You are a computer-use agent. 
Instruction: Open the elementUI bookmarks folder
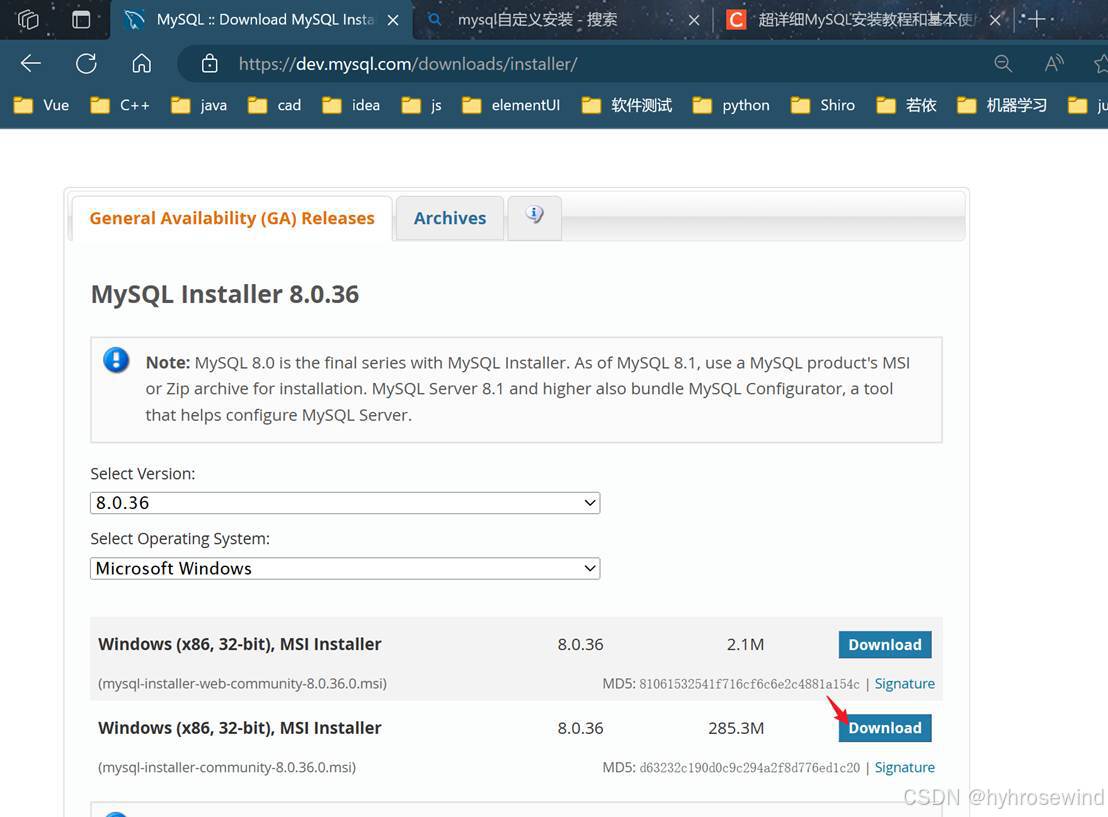point(511,105)
